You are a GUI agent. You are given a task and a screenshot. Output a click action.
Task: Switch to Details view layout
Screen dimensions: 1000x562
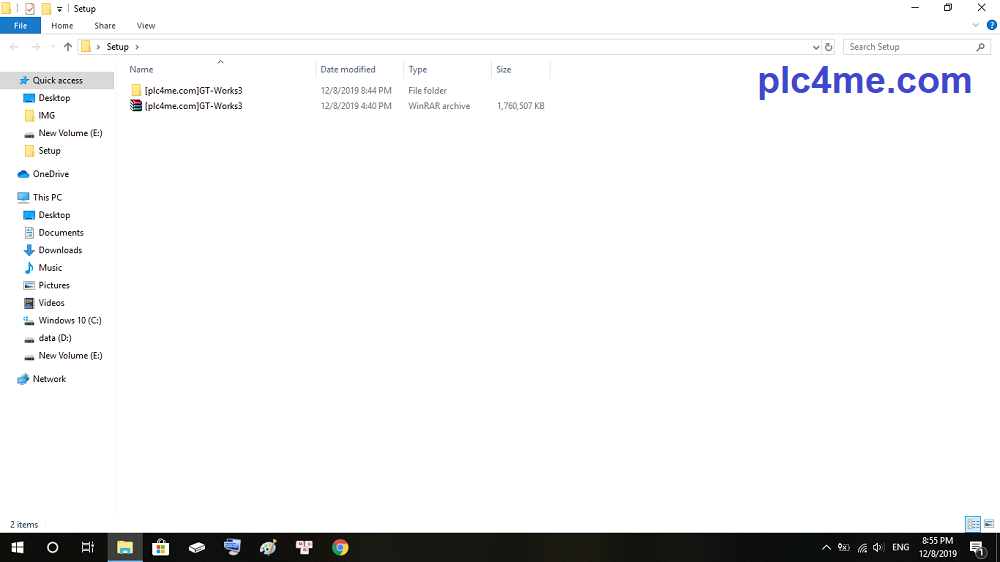click(x=973, y=524)
